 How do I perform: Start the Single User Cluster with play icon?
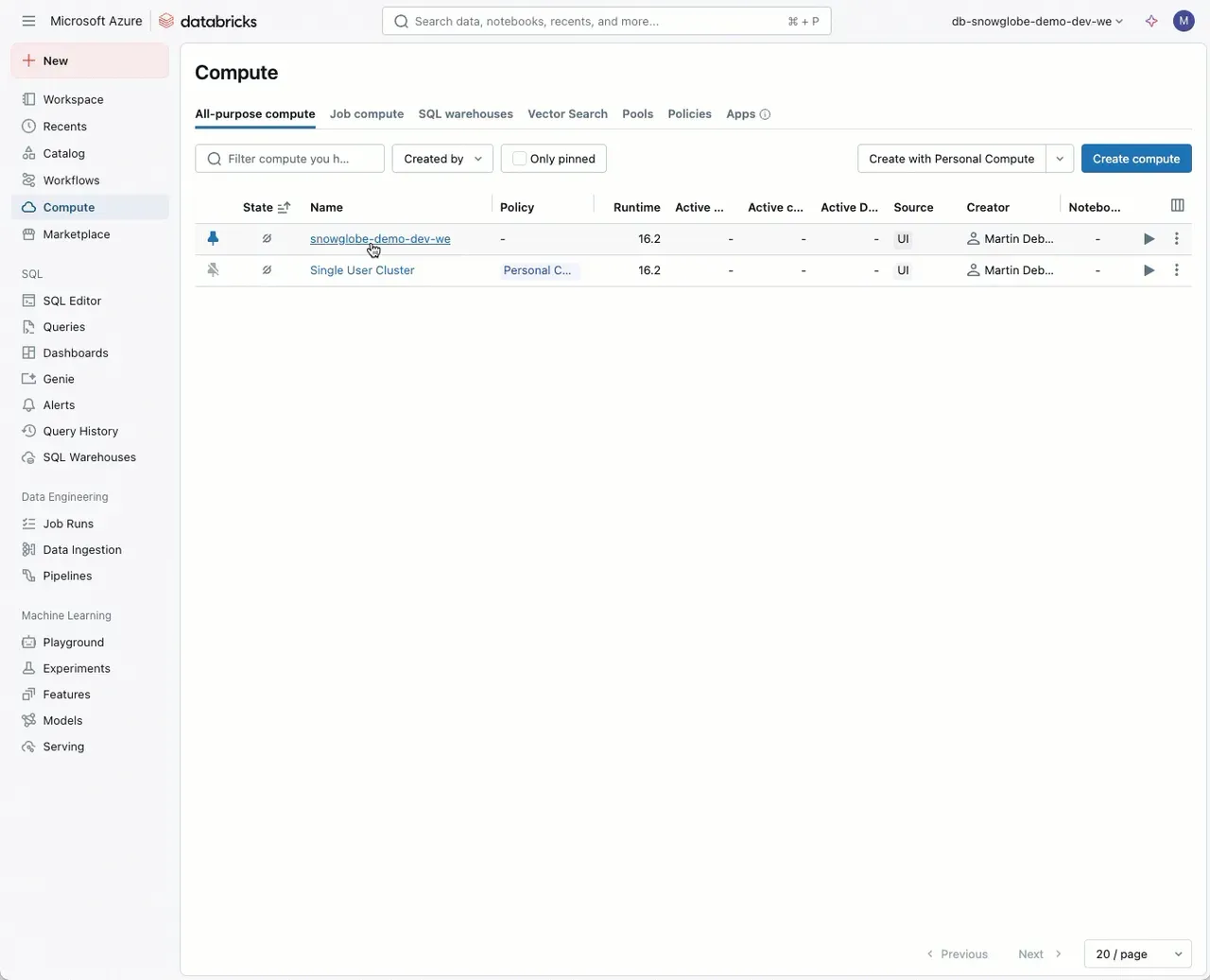(1149, 270)
